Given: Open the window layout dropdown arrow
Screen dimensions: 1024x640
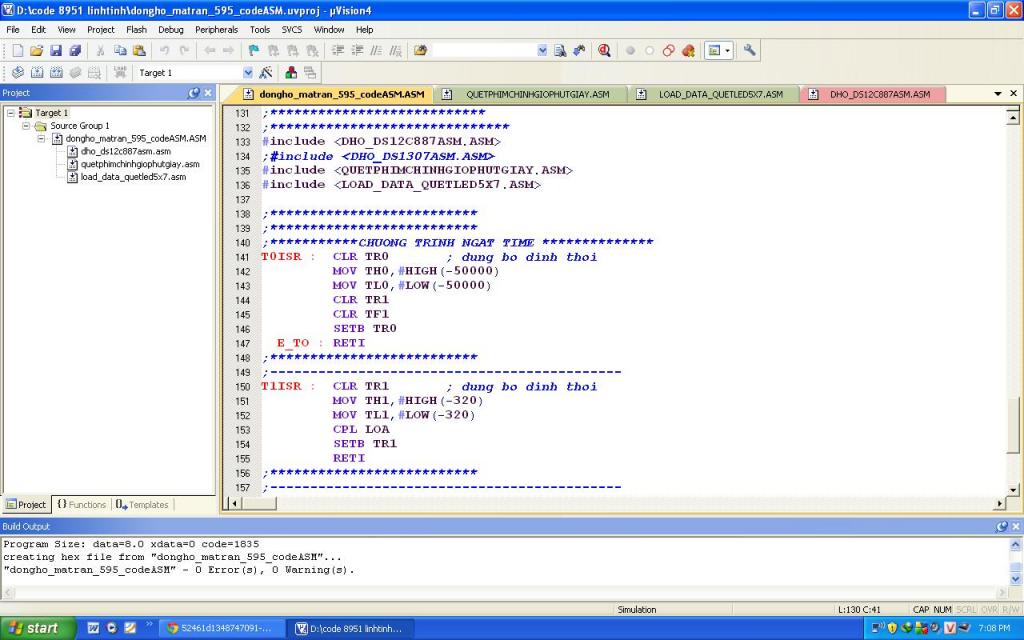Looking at the screenshot, I should pyautogui.click(x=728, y=50).
